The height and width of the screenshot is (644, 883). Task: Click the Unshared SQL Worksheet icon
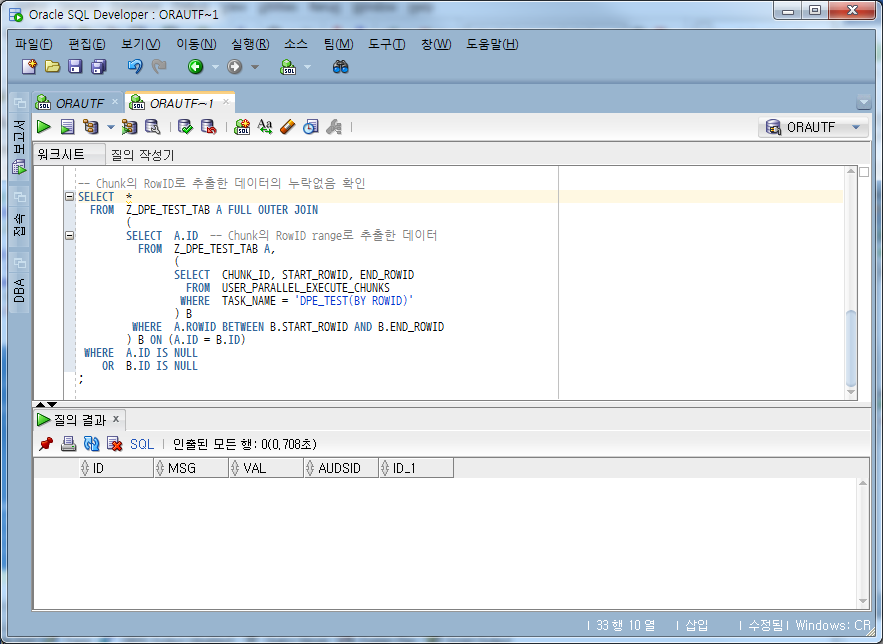click(242, 127)
